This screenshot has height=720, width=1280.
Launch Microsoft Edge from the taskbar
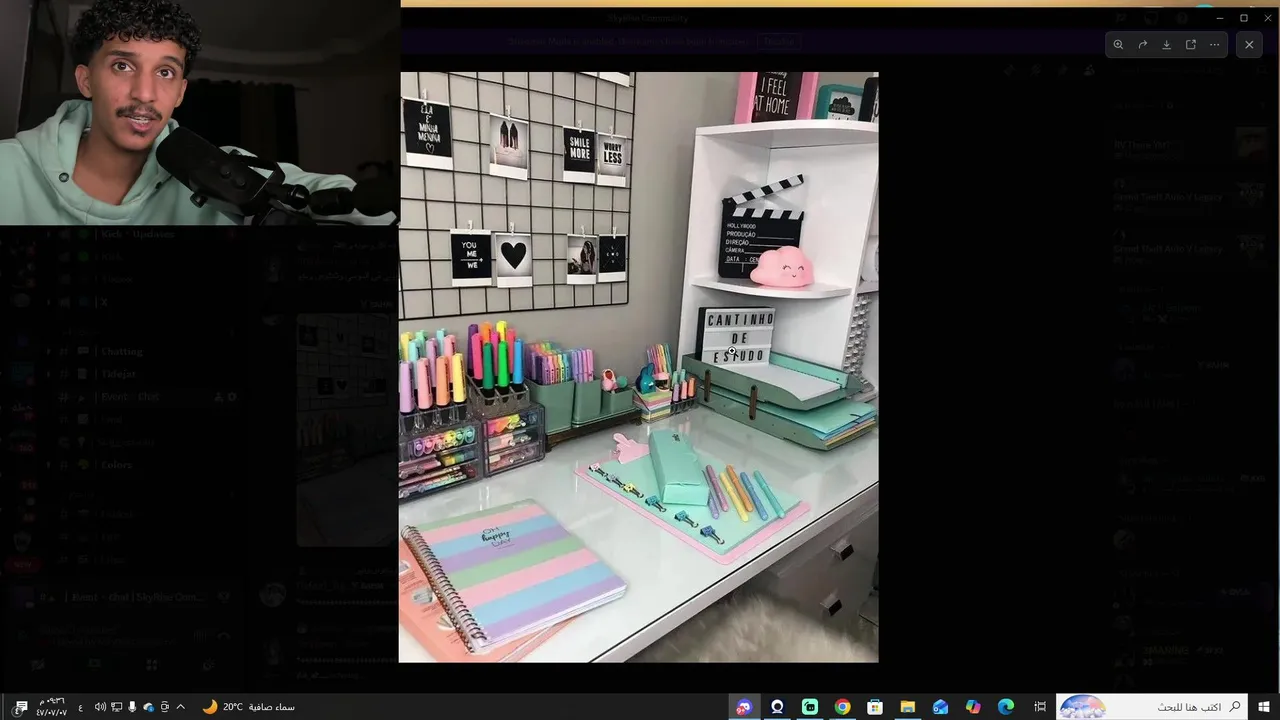point(1006,707)
